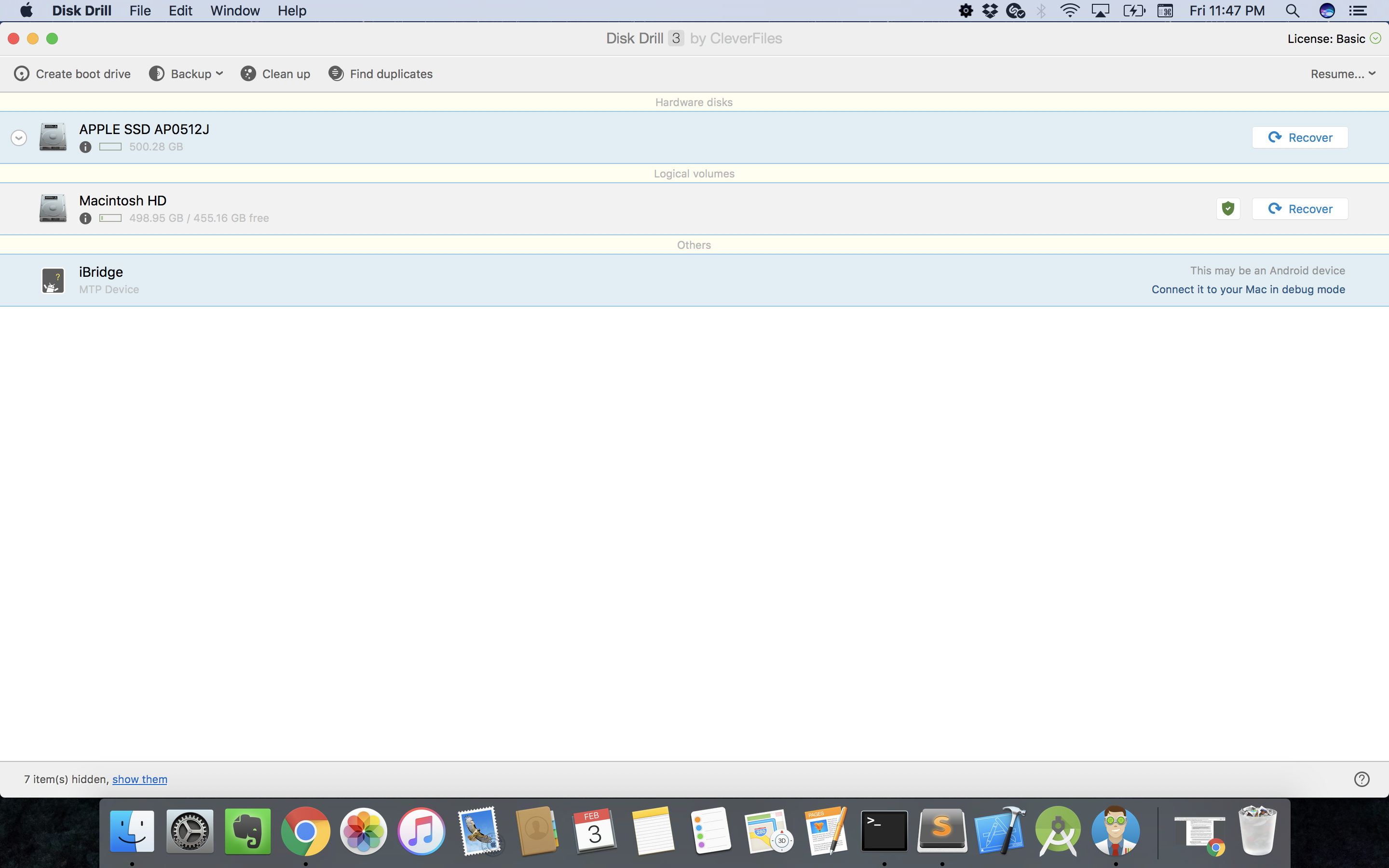
Task: Click the info icon under Macintosh HD
Action: click(x=85, y=218)
